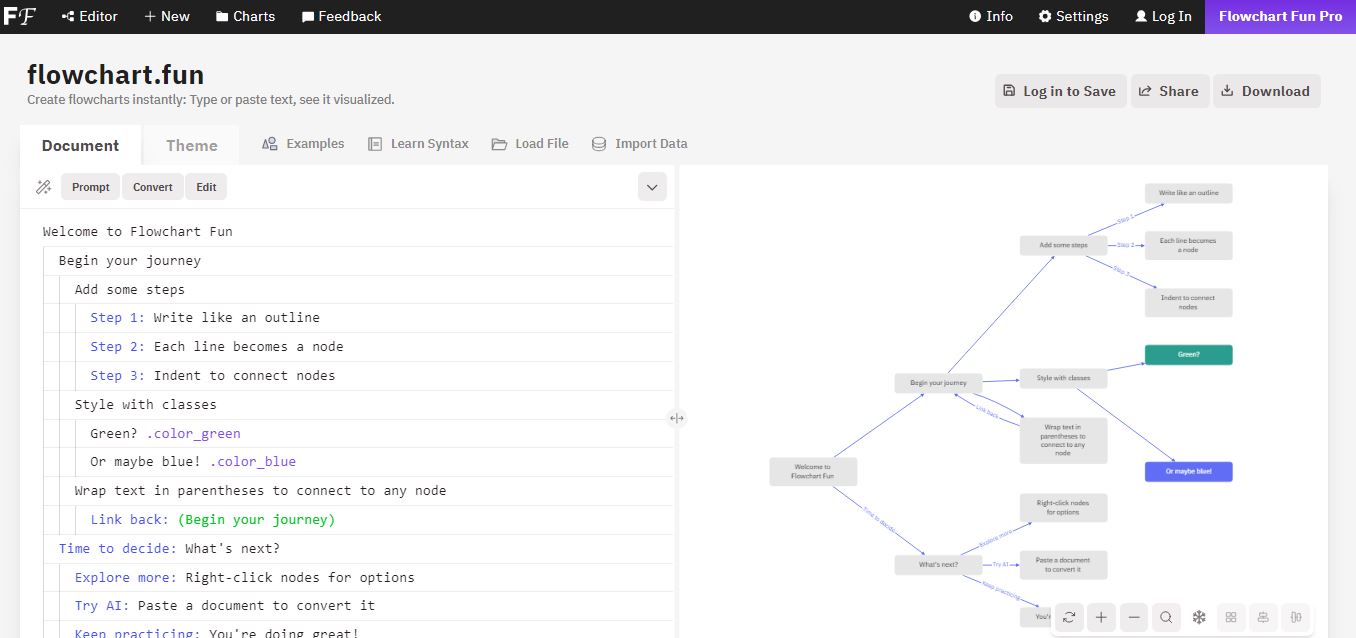
Task: Click the flowchart.fun FF logo
Action: pyautogui.click(x=20, y=16)
